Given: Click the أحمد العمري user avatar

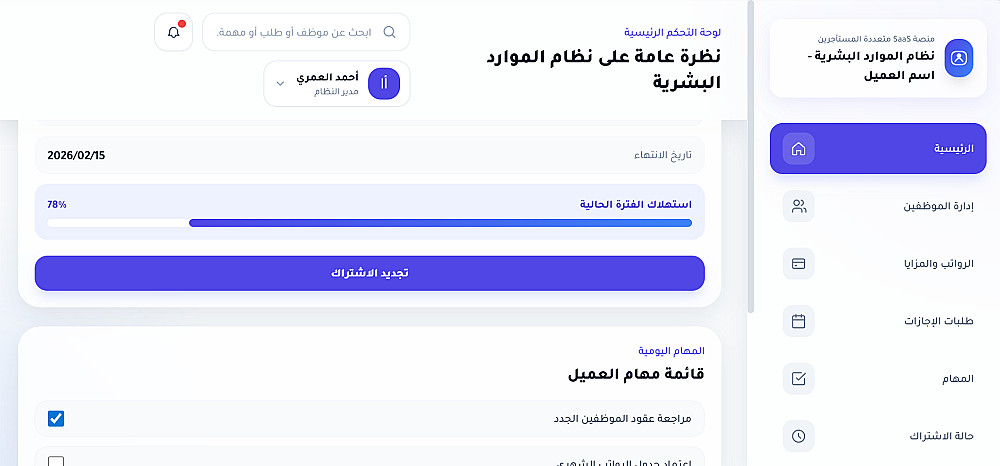Looking at the screenshot, I should (384, 84).
